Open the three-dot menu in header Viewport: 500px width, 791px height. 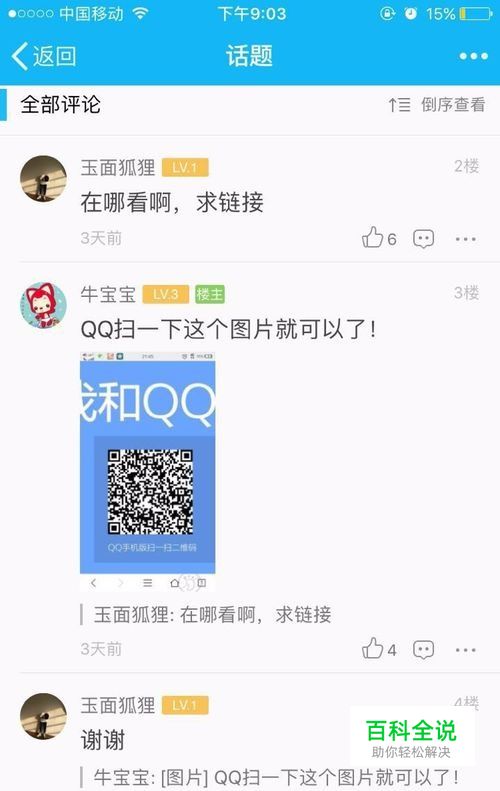click(x=473, y=56)
